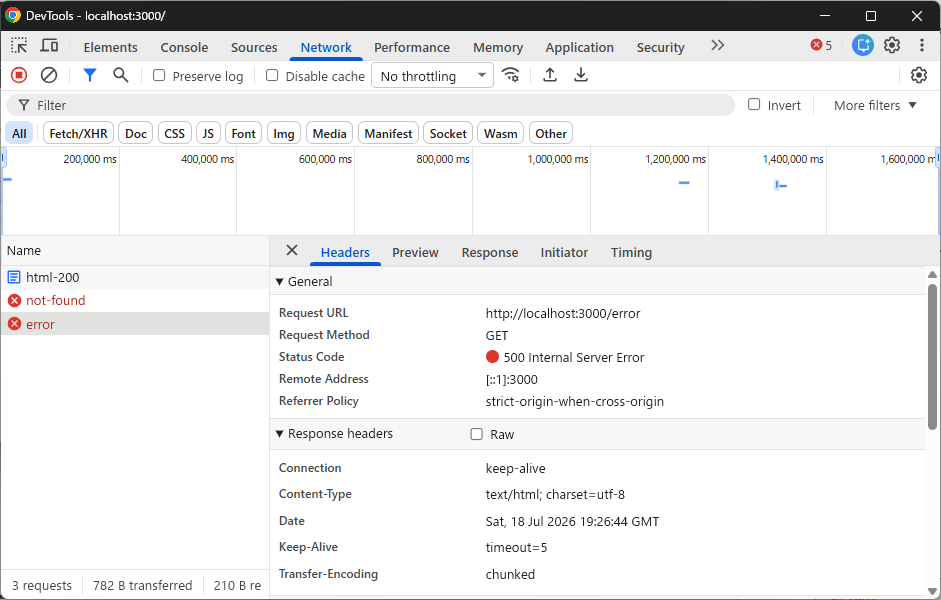Screen dimensions: 941x600
Task: Toggle the device toolbar icon
Action: click(49, 46)
